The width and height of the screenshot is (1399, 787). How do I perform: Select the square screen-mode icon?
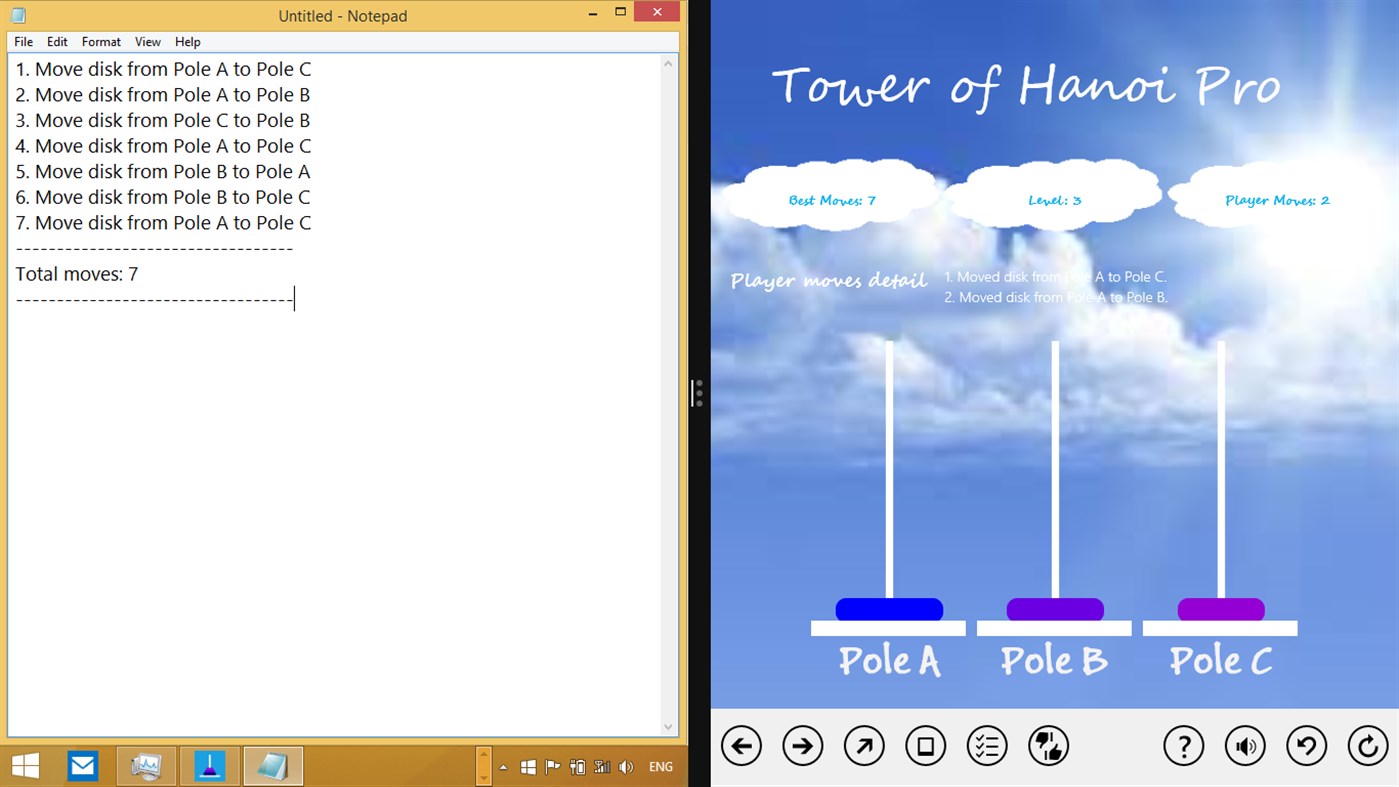pyautogui.click(x=925, y=745)
